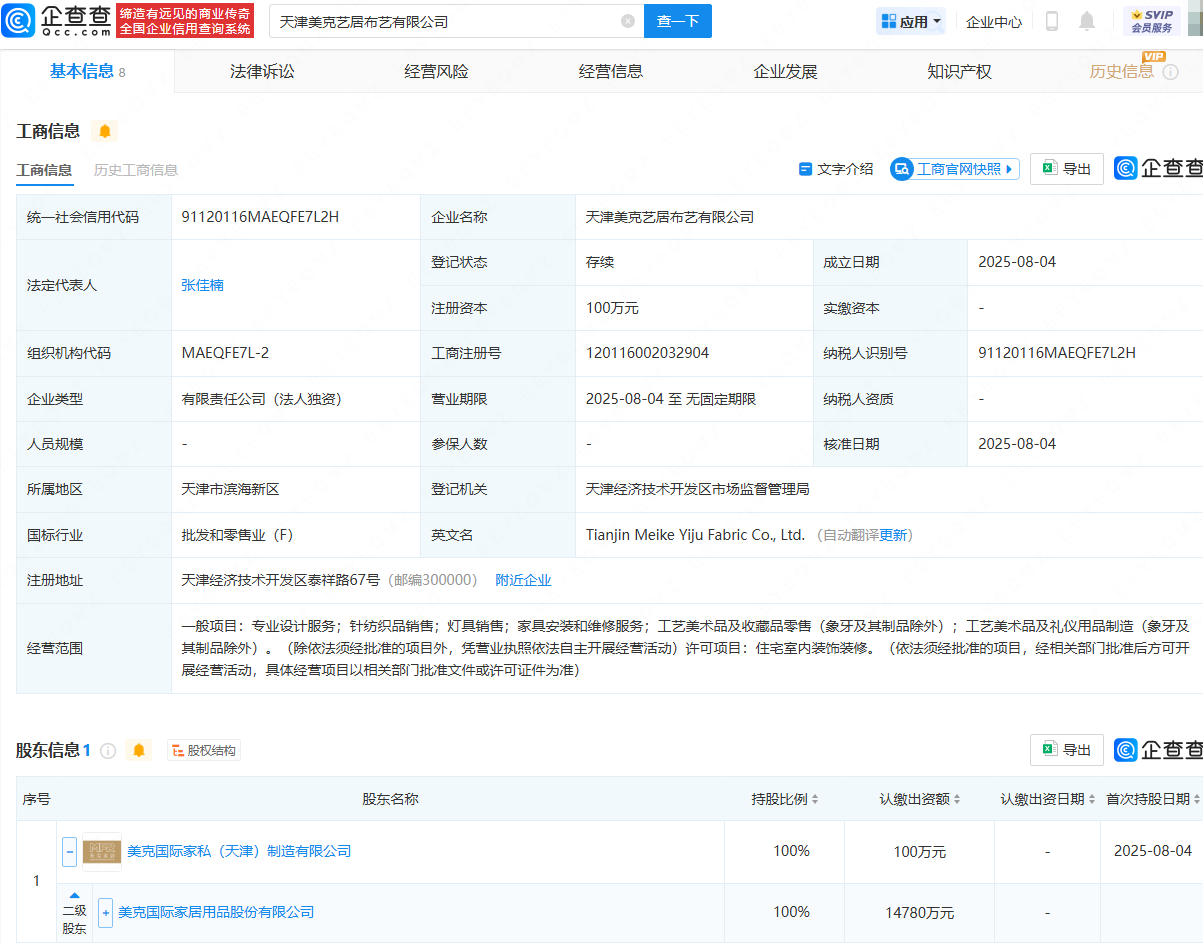Switch to the 法律诉讼 tab
The width and height of the screenshot is (1203, 943).
(261, 71)
